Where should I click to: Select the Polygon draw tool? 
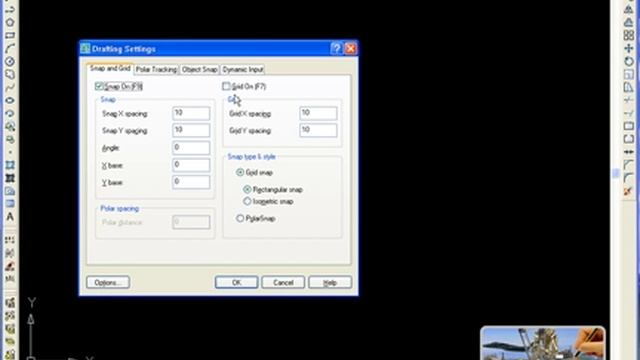pyautogui.click(x=10, y=22)
